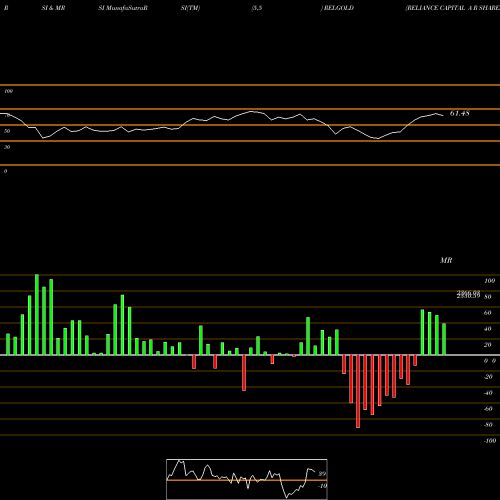This screenshot has height=500, width=500.
Task: Click the MR axis label 100
Action: 489,281
